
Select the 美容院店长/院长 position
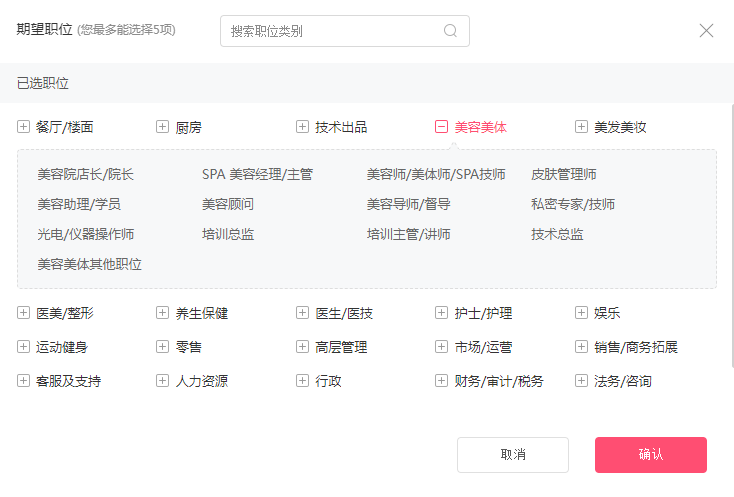[85, 174]
